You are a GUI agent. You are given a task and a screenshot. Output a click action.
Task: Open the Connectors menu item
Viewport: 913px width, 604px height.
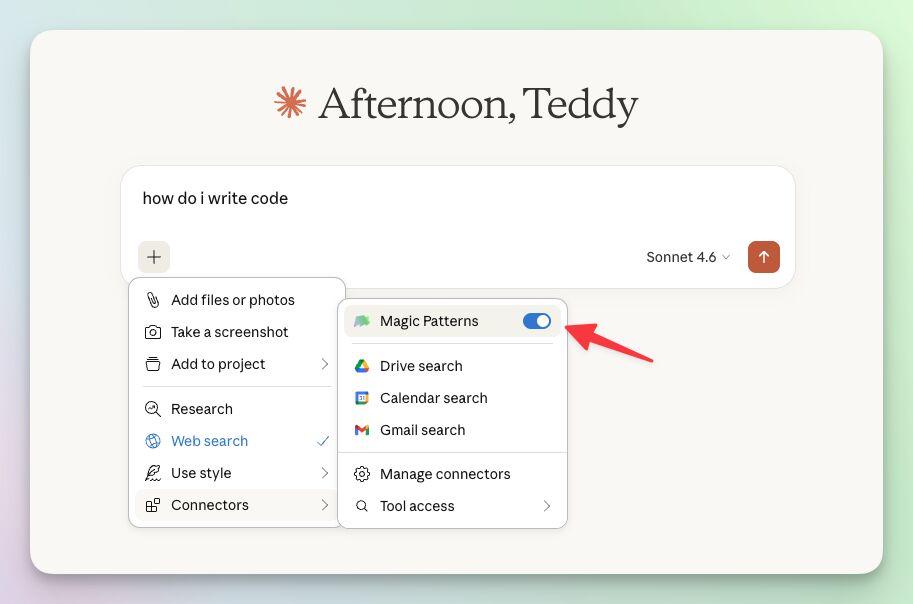pos(210,505)
